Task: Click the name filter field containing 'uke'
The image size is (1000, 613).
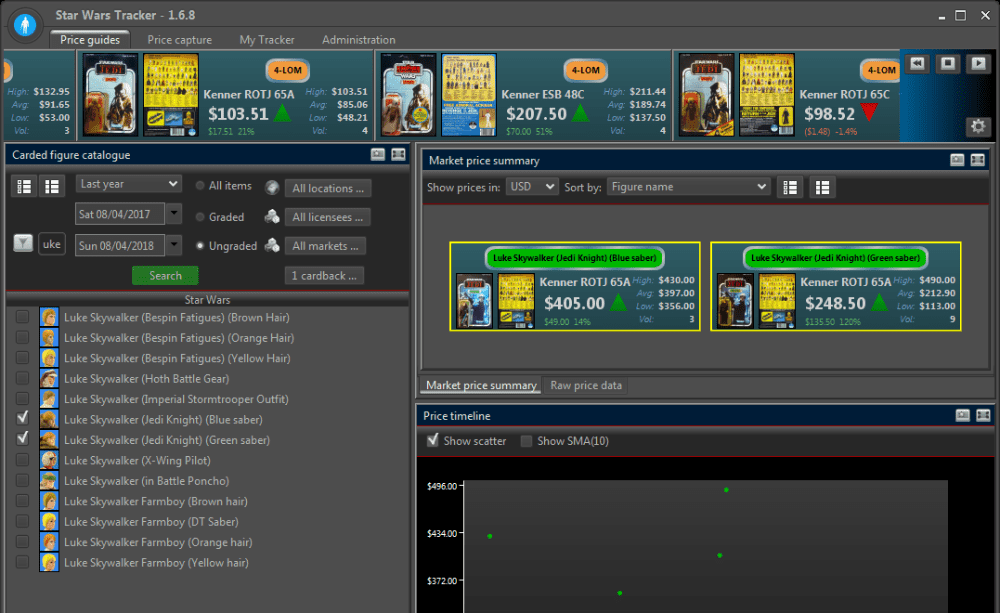Action: [x=52, y=244]
